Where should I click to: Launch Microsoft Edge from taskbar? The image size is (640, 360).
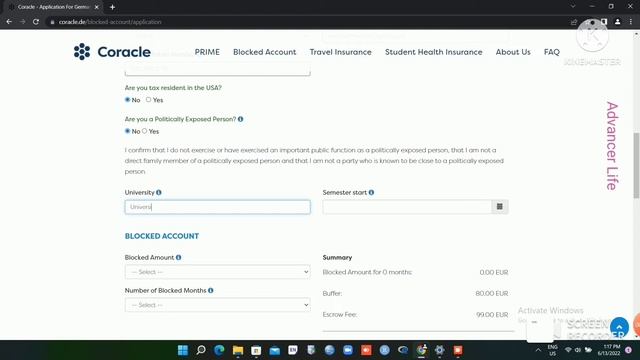click(219, 350)
